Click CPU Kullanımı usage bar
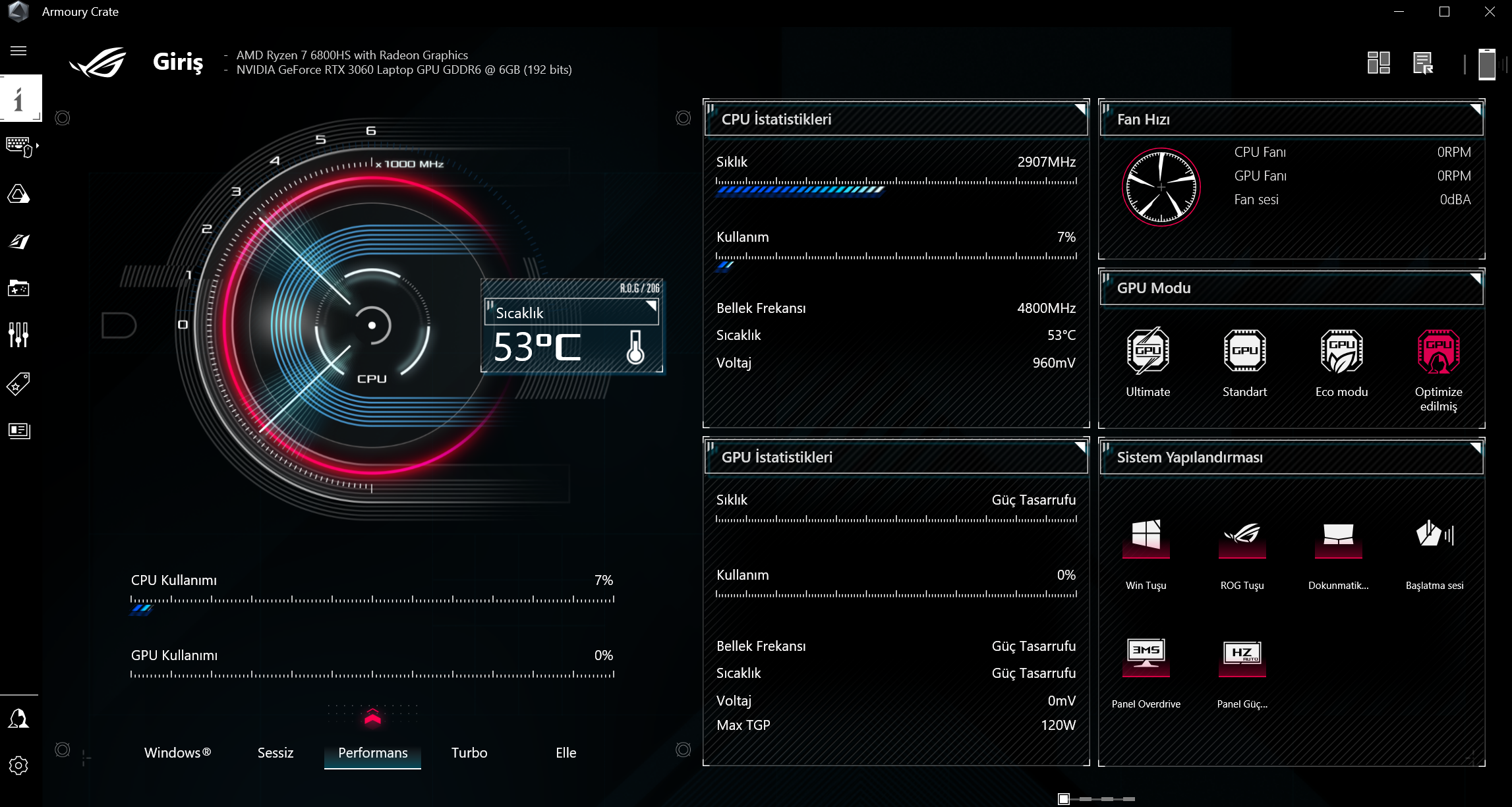This screenshot has width=1512, height=807. click(x=372, y=604)
